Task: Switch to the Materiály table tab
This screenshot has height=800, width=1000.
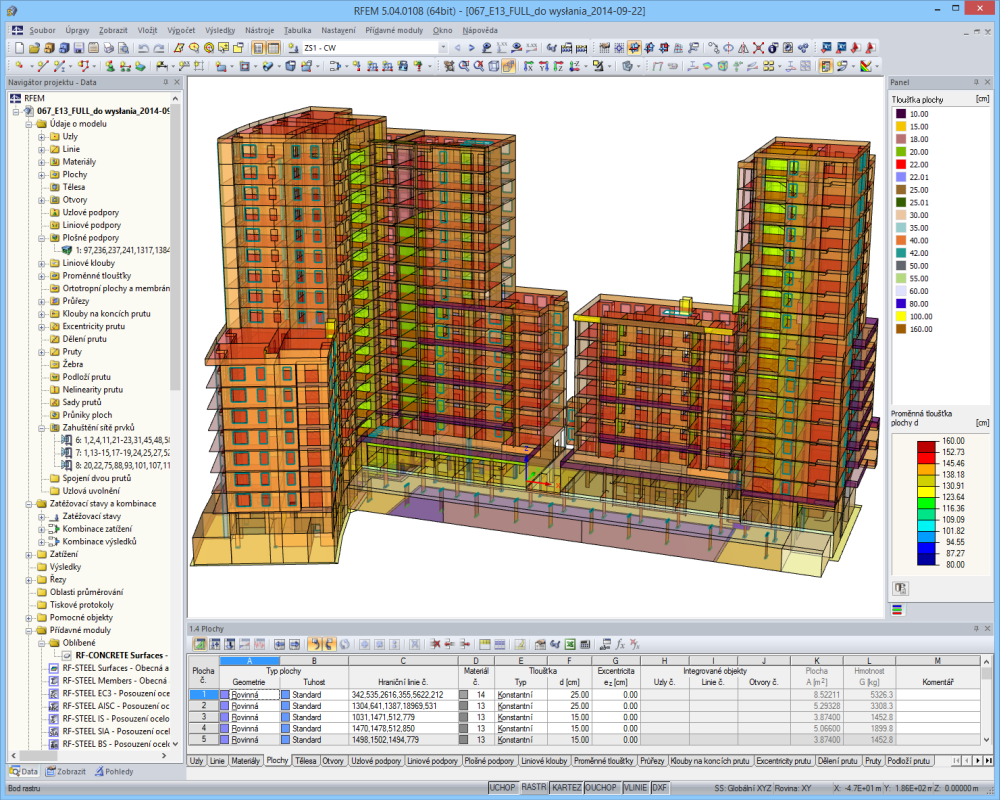Action: 245,761
